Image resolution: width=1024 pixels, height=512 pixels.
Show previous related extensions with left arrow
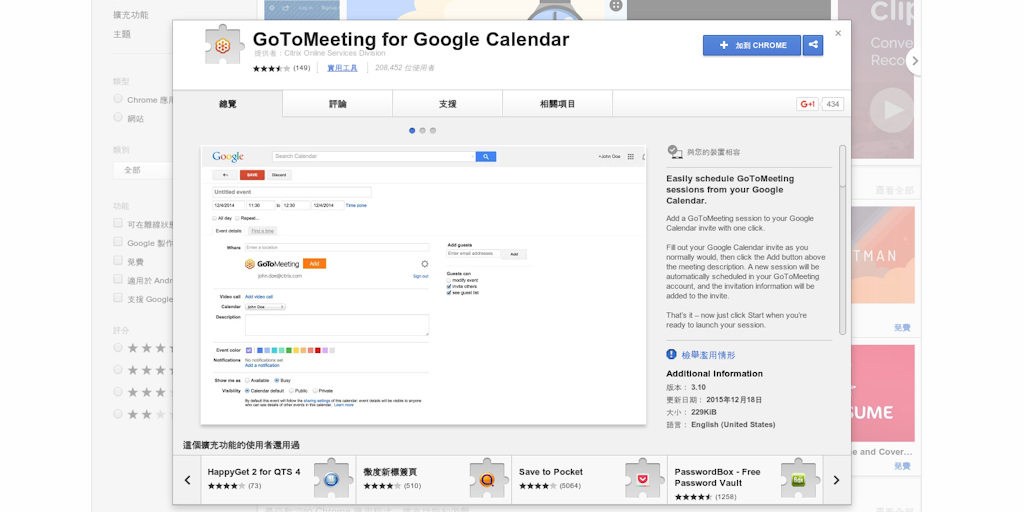pyautogui.click(x=187, y=480)
